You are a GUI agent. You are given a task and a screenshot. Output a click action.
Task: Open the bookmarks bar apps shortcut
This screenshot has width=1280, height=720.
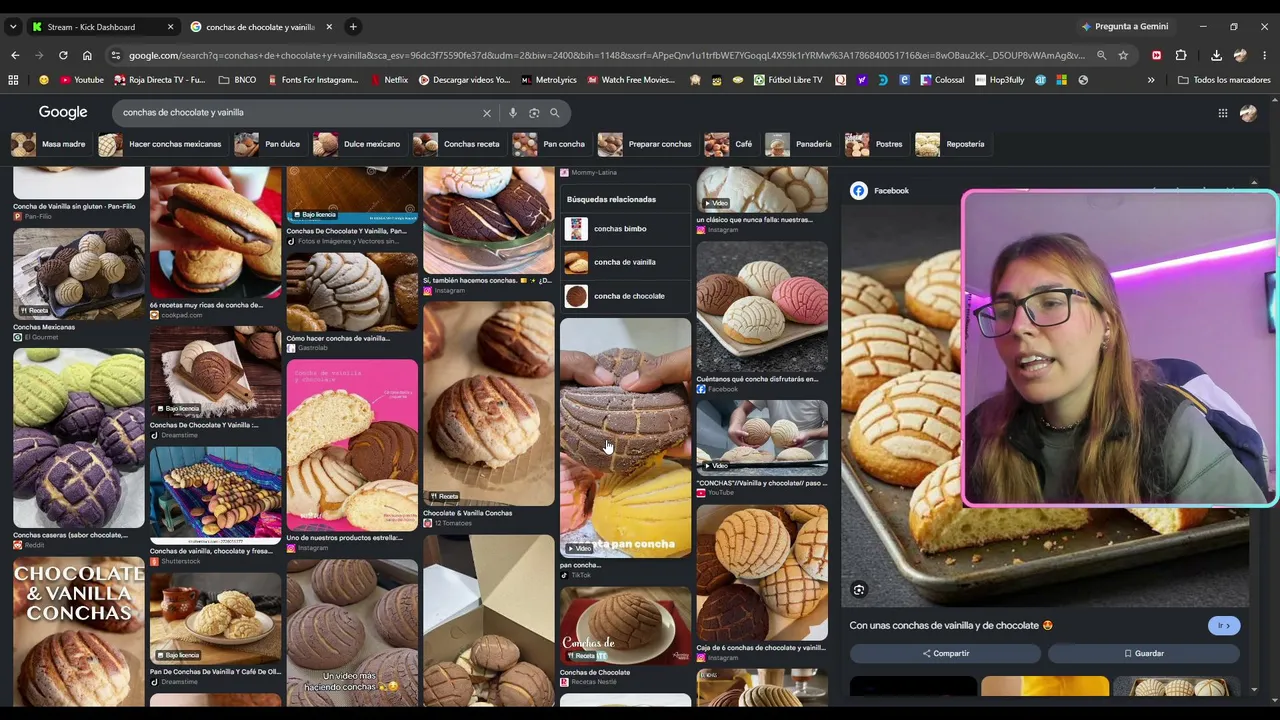(x=13, y=80)
